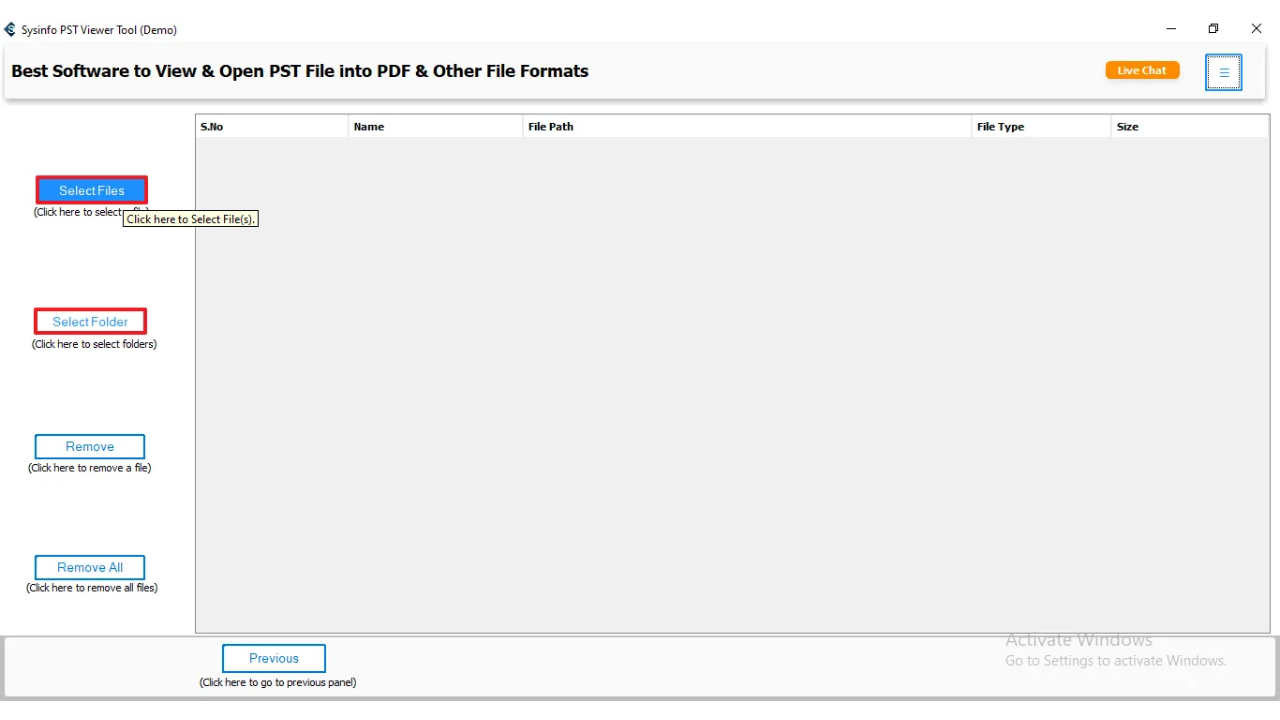Viewport: 1280px width, 720px height.
Task: Click the File Path column header
Action: [747, 127]
